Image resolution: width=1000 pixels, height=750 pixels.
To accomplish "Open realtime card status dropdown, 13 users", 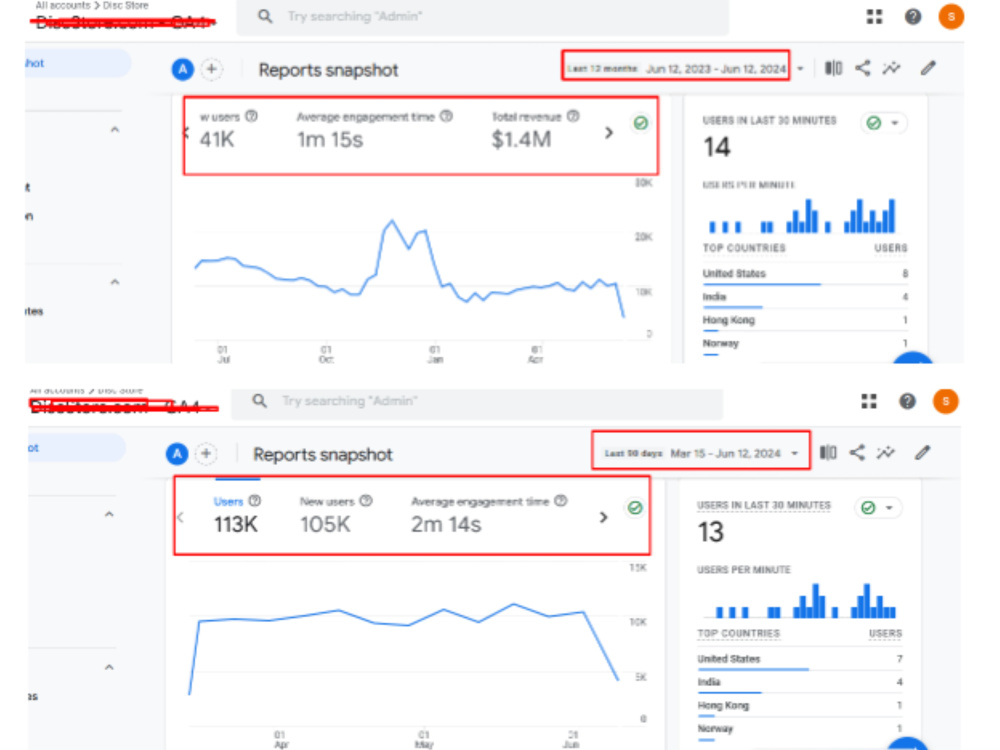I will [878, 508].
